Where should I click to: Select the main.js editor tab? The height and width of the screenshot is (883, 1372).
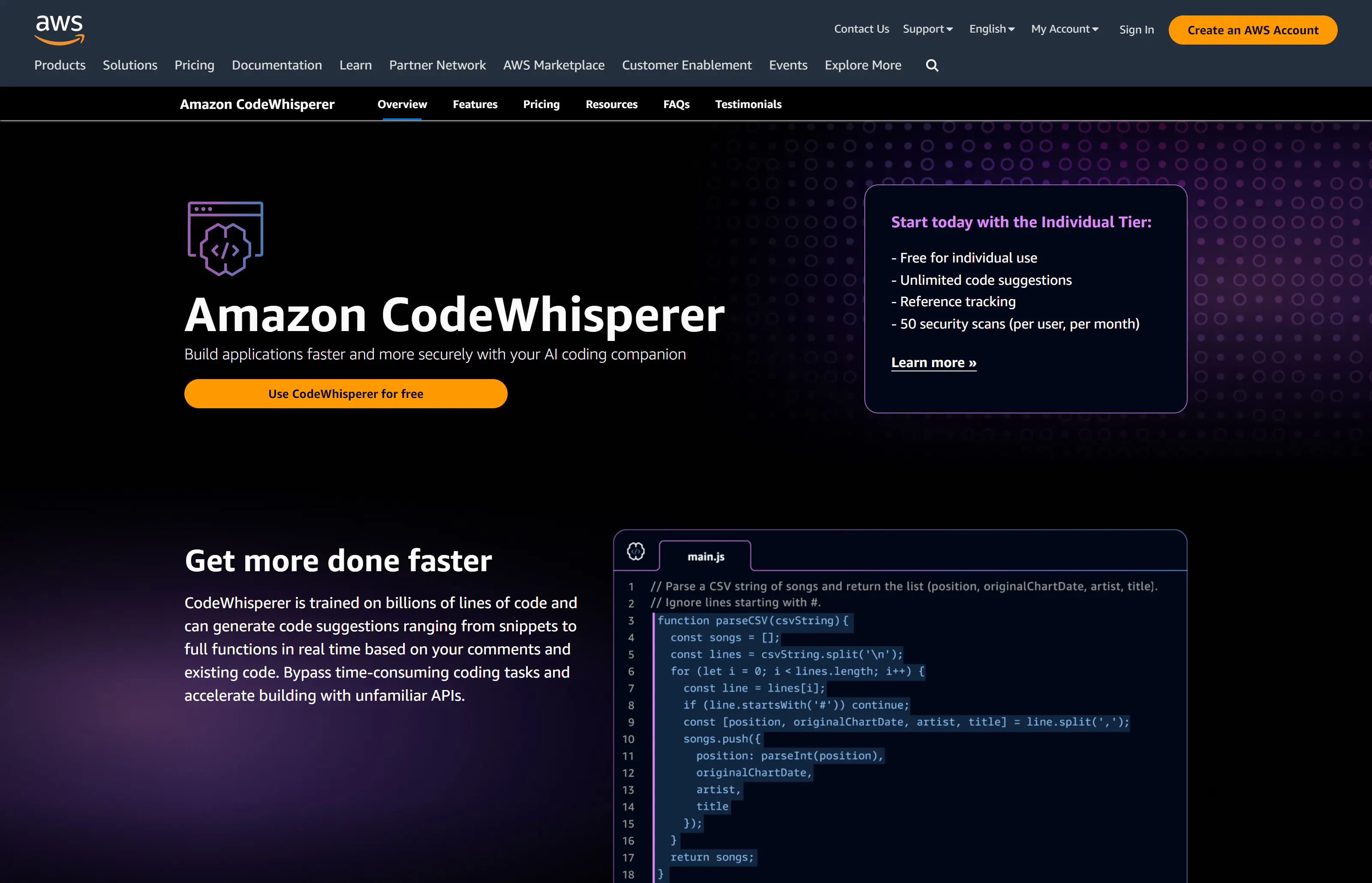click(x=705, y=556)
